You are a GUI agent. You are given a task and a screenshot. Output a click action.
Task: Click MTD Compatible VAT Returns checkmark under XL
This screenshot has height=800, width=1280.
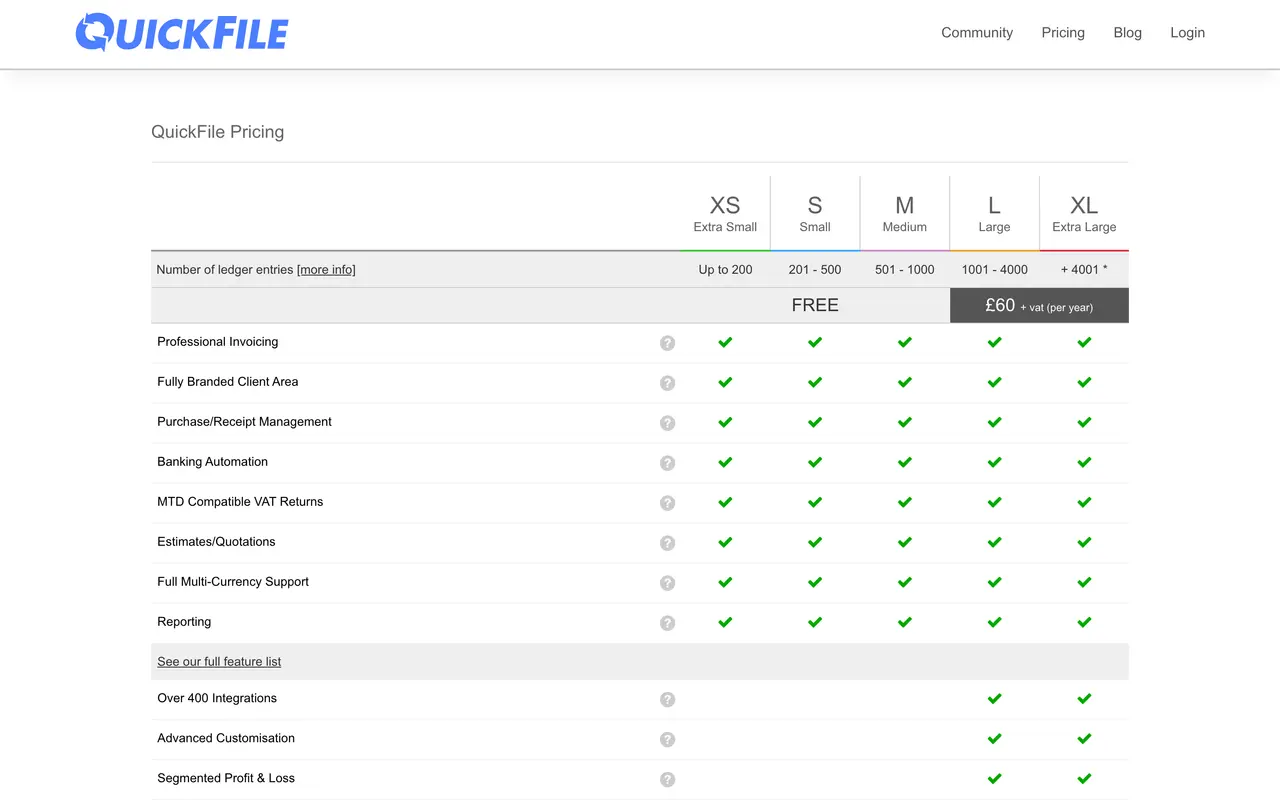[x=1084, y=502]
